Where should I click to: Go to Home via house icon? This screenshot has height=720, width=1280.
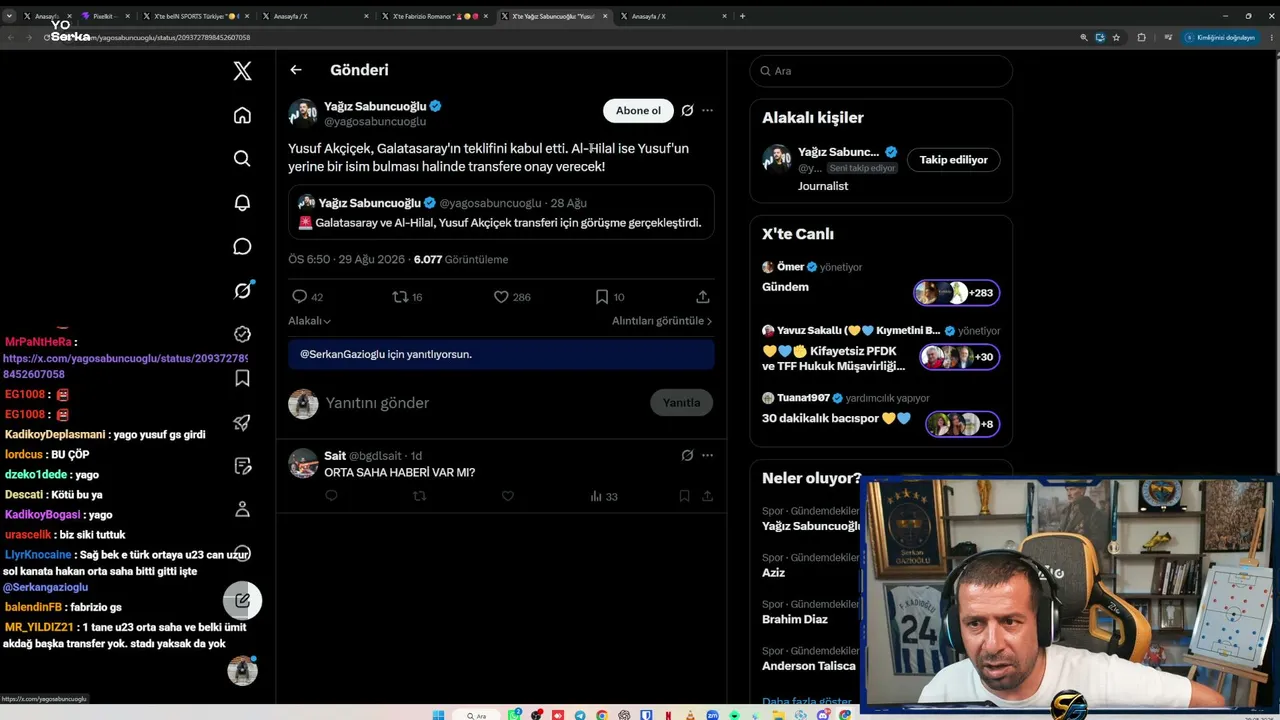pyautogui.click(x=242, y=115)
